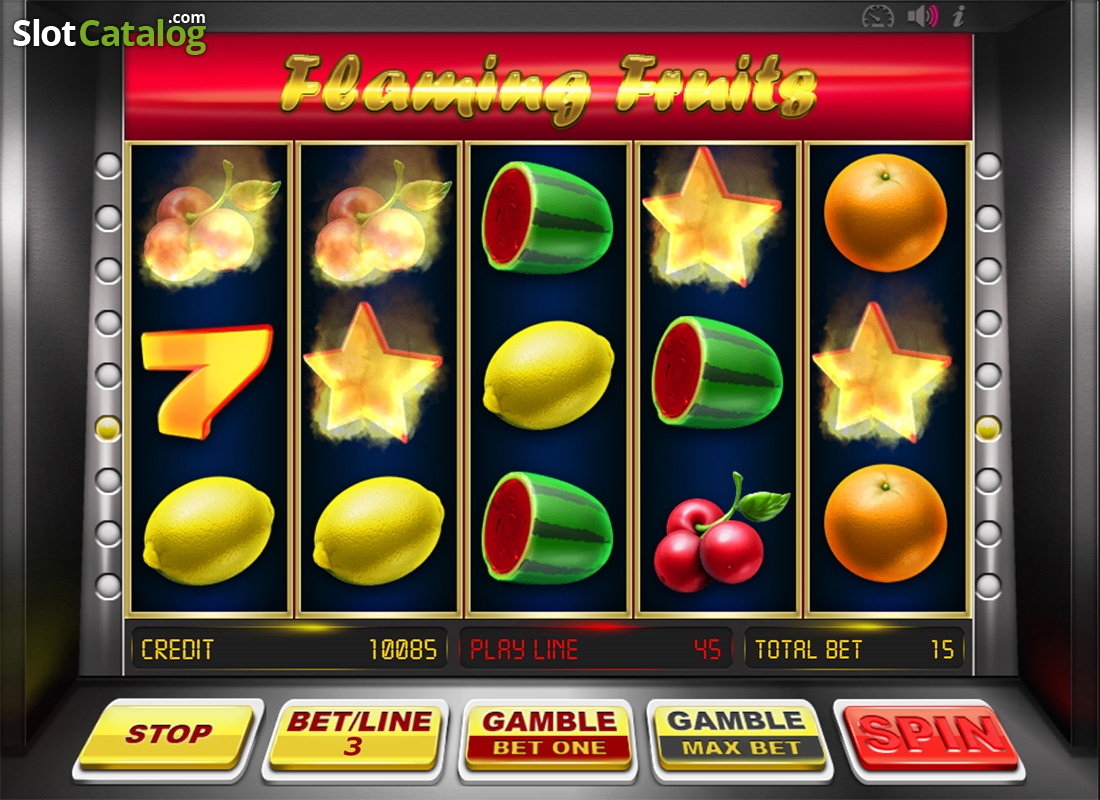The image size is (1100, 800).
Task: Select the Gamble Bet One button
Action: point(549,734)
